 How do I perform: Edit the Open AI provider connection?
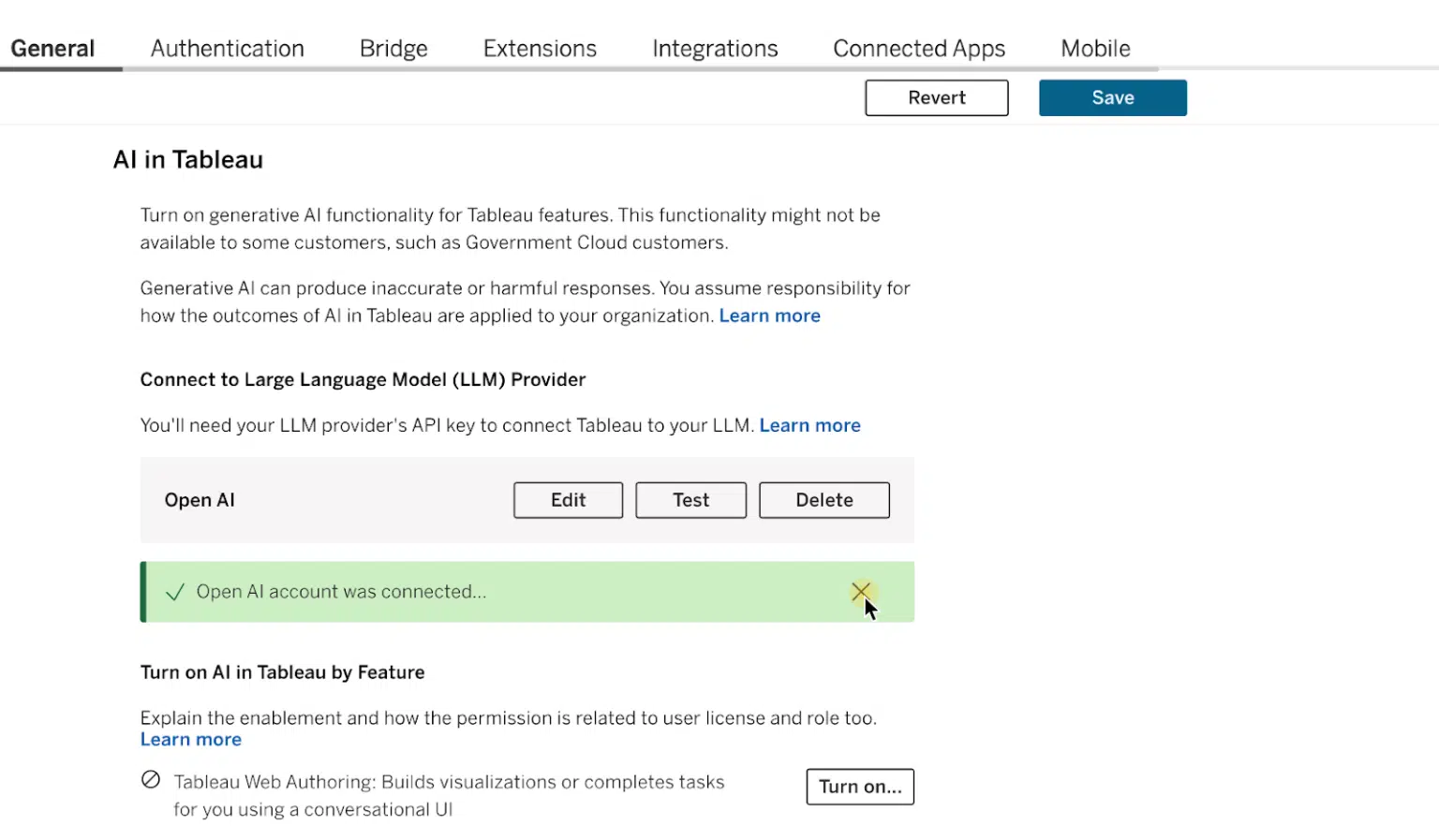568,500
